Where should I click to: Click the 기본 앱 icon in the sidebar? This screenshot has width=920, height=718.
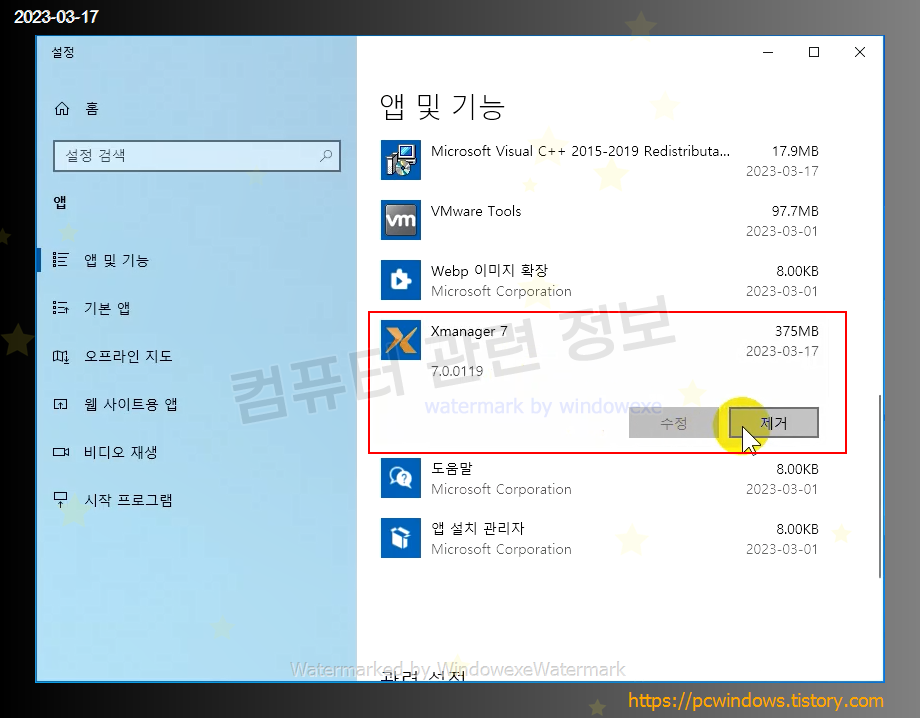pyautogui.click(x=60, y=307)
